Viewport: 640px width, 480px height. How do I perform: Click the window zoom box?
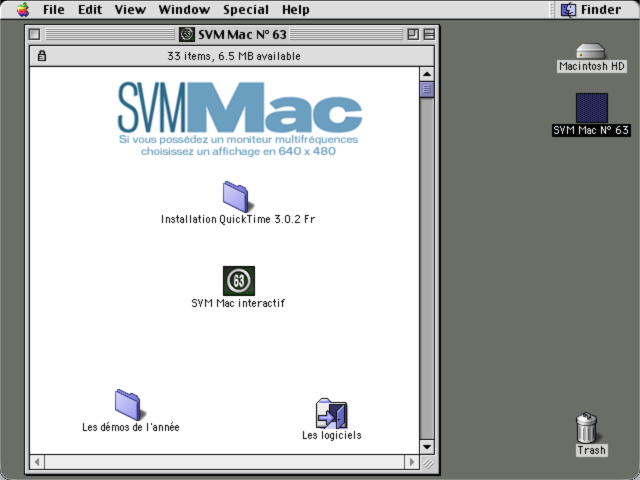coord(413,34)
